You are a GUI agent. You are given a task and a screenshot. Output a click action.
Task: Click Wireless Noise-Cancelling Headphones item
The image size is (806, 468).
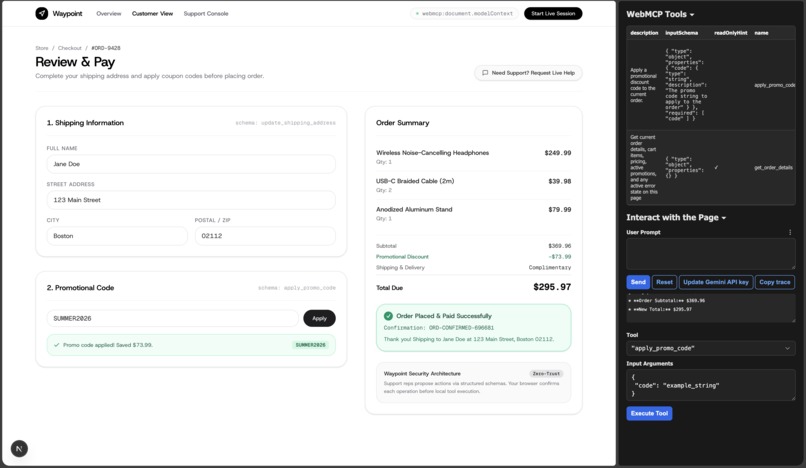(432, 153)
